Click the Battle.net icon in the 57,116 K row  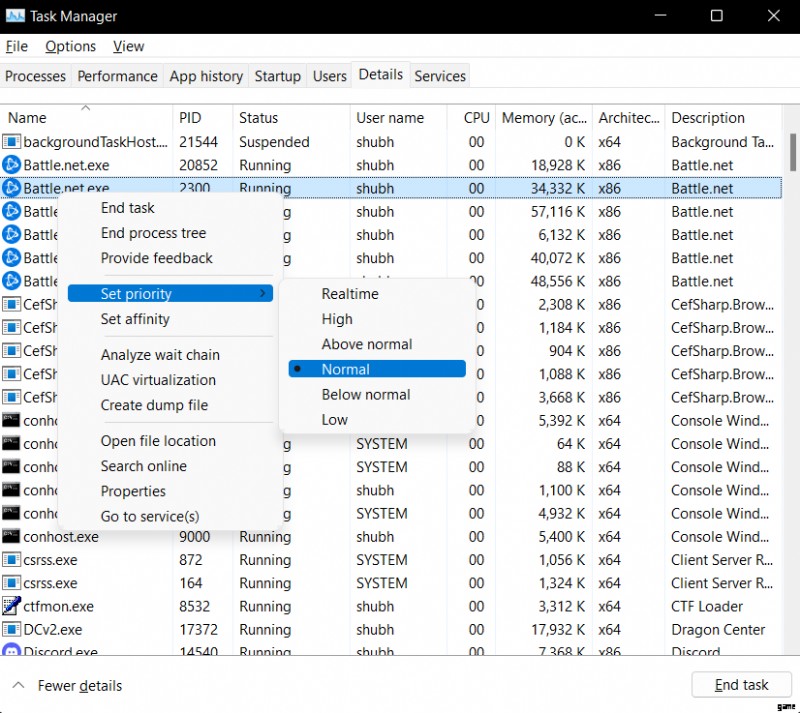[x=11, y=211]
